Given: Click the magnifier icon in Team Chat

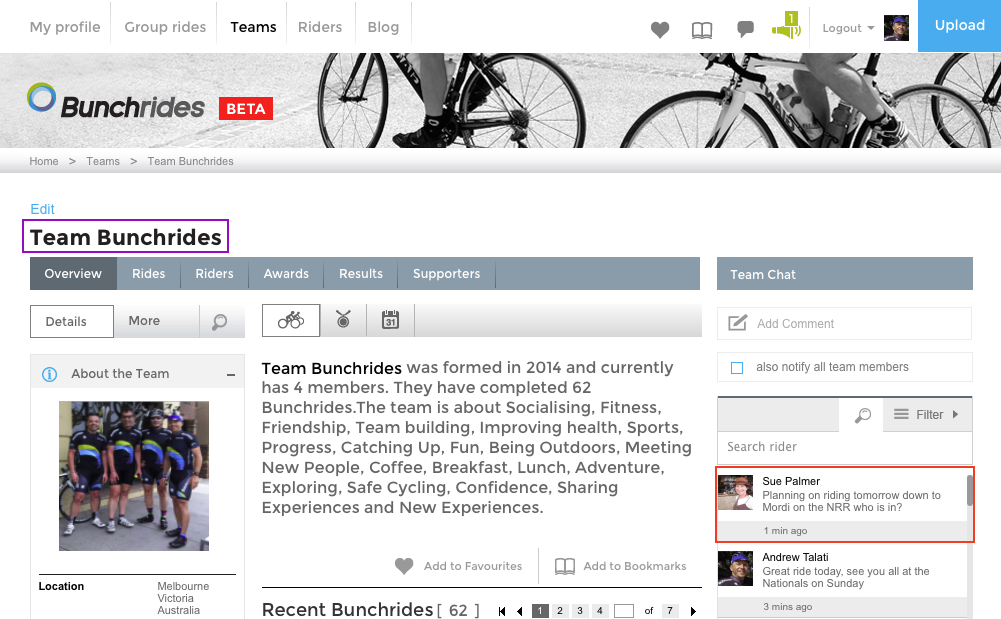Looking at the screenshot, I should click(x=862, y=415).
